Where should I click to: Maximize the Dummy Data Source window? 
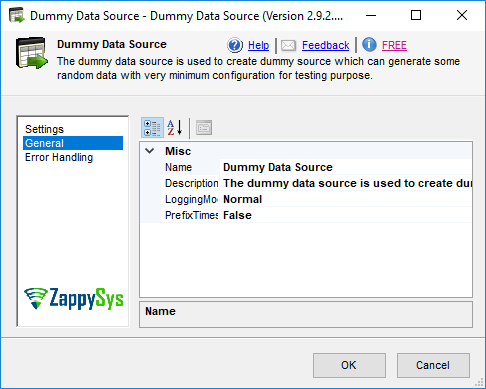[416, 15]
